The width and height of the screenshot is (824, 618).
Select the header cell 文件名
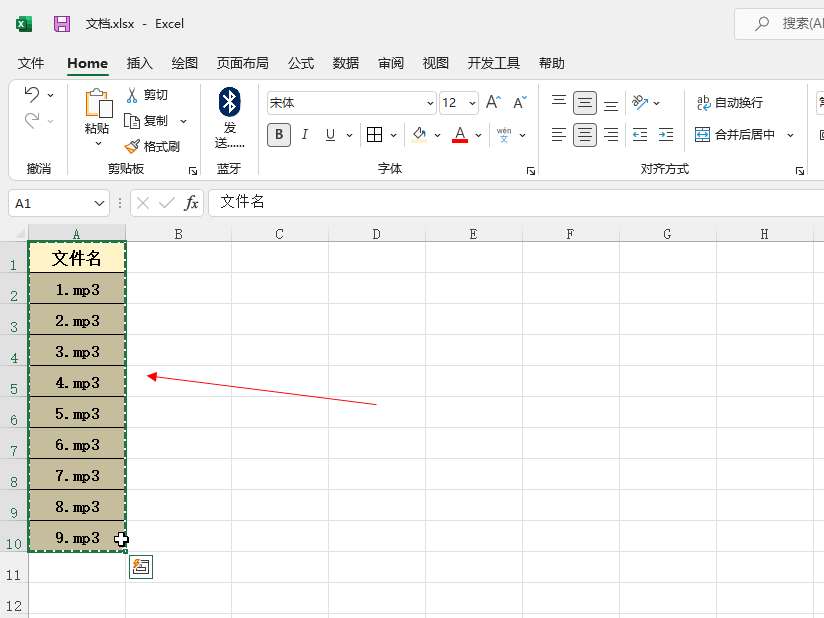click(x=77, y=258)
